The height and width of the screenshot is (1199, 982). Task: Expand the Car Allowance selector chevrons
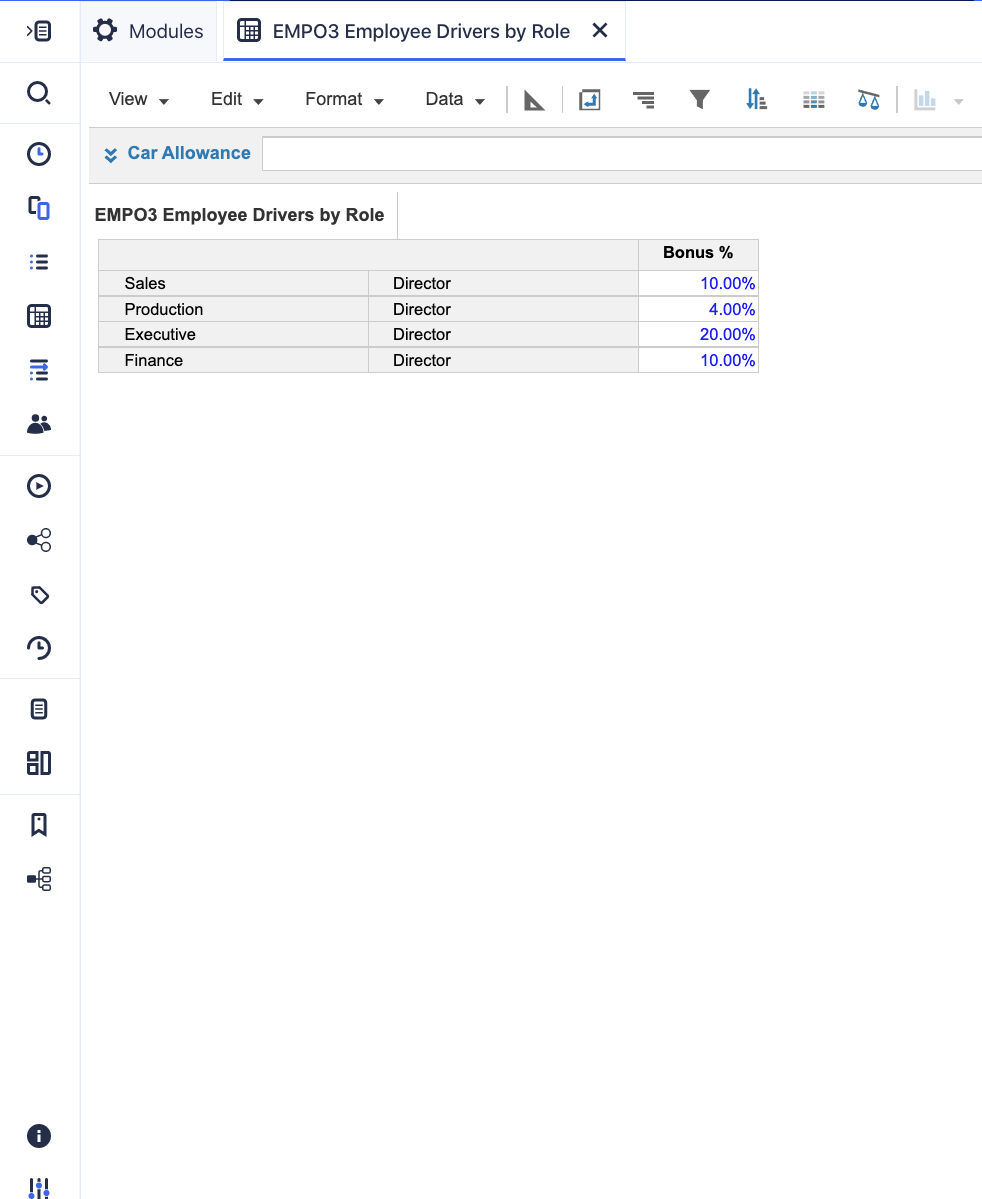[110, 154]
